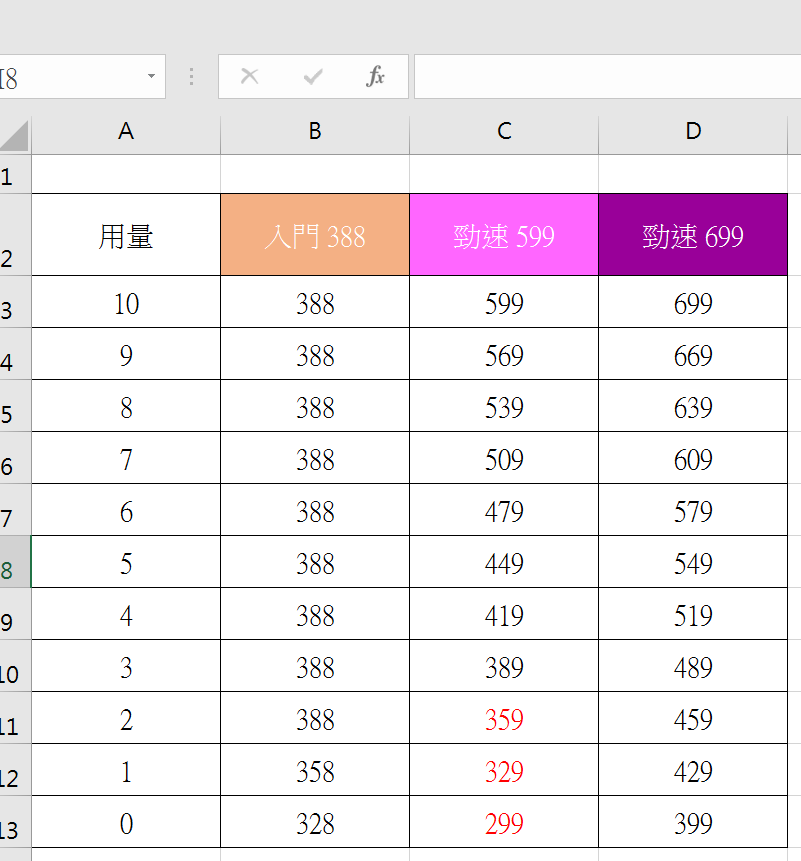Click the vertical ellipsis next to Name Box
The width and height of the screenshot is (801, 861).
pyautogui.click(x=190, y=76)
